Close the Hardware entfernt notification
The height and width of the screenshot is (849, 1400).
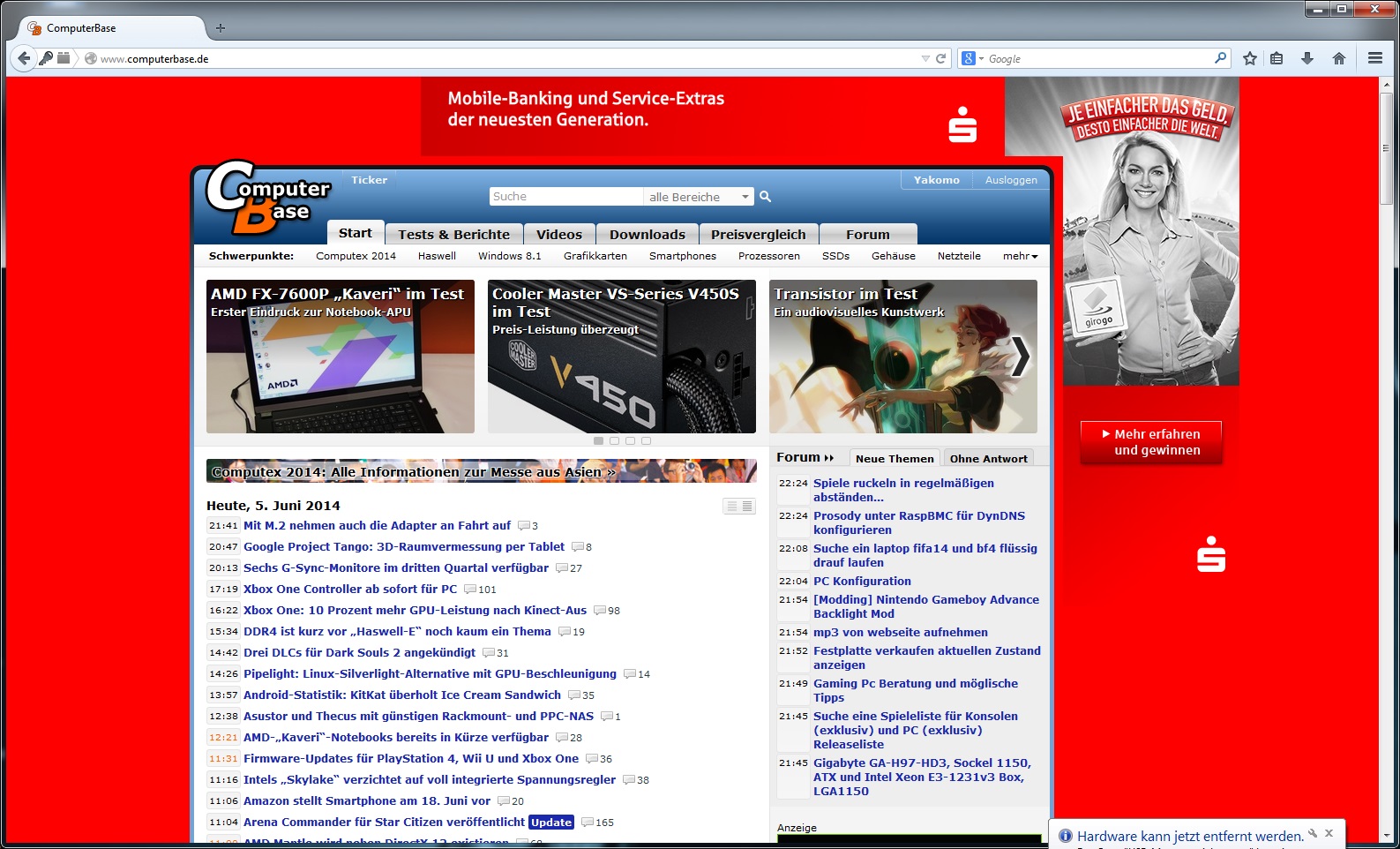pos(1329,833)
